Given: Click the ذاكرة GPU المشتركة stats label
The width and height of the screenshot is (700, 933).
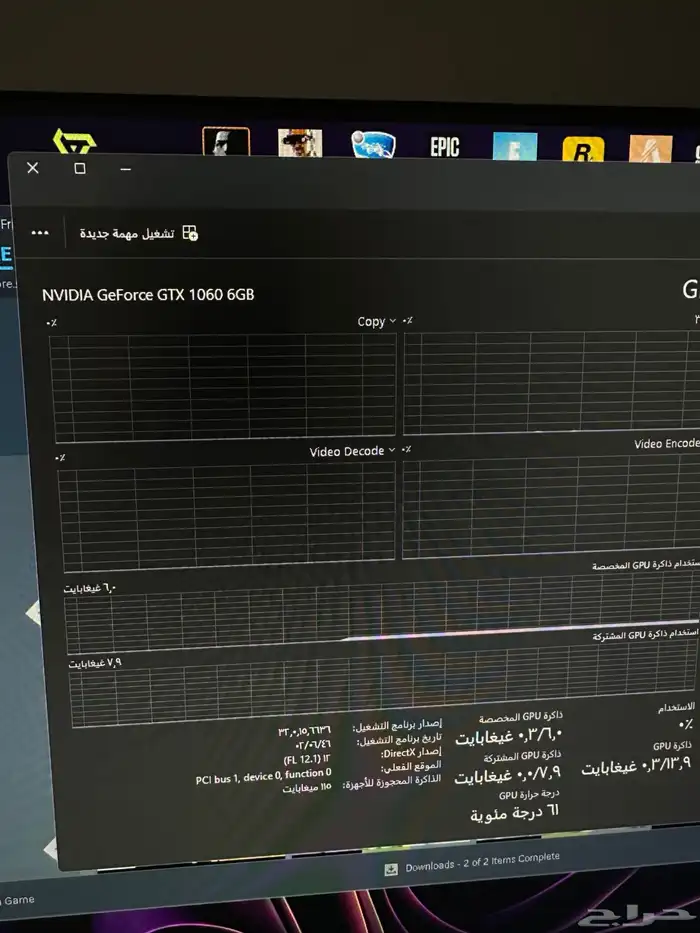Looking at the screenshot, I should 523,756.
